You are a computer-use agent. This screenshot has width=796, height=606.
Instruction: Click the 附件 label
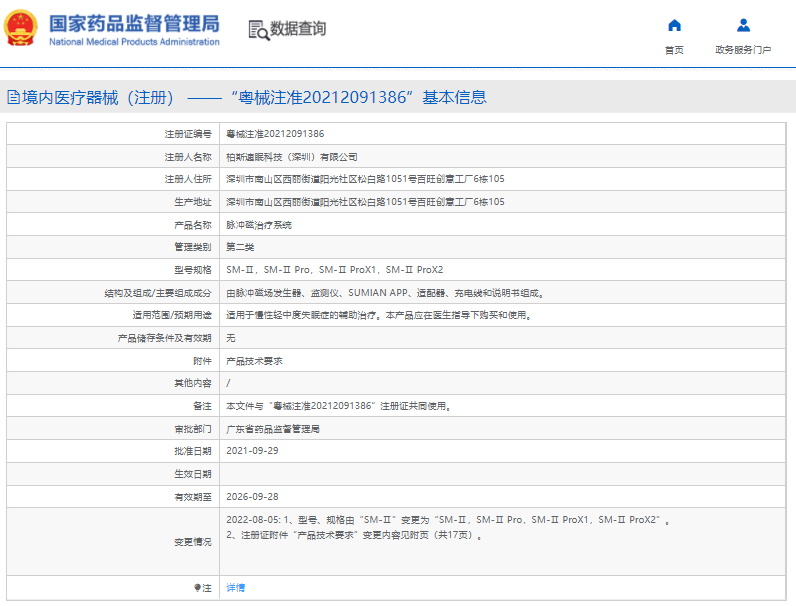click(203, 361)
